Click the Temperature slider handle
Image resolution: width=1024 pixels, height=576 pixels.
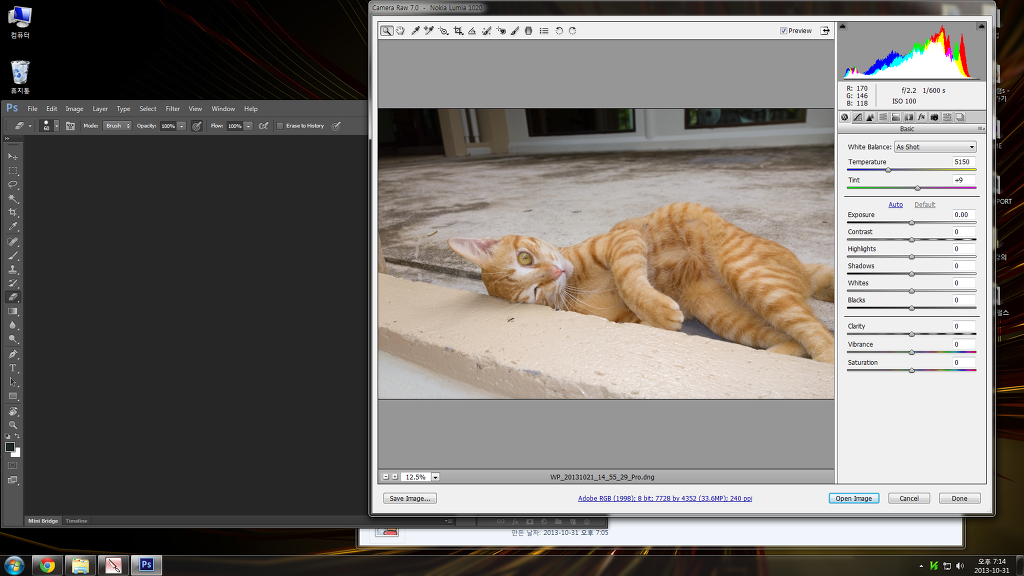click(888, 170)
